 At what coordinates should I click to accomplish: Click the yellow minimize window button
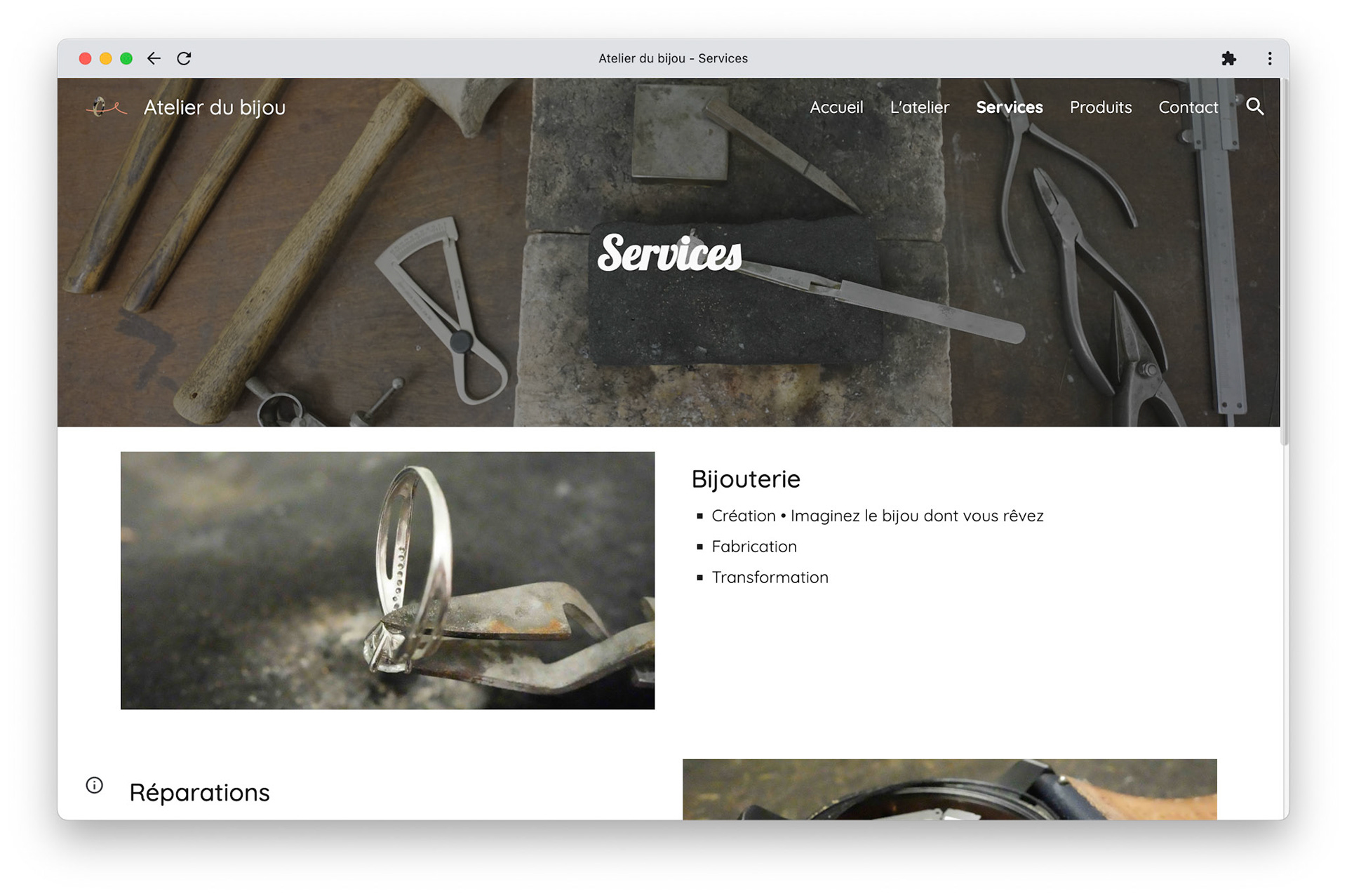tap(105, 58)
